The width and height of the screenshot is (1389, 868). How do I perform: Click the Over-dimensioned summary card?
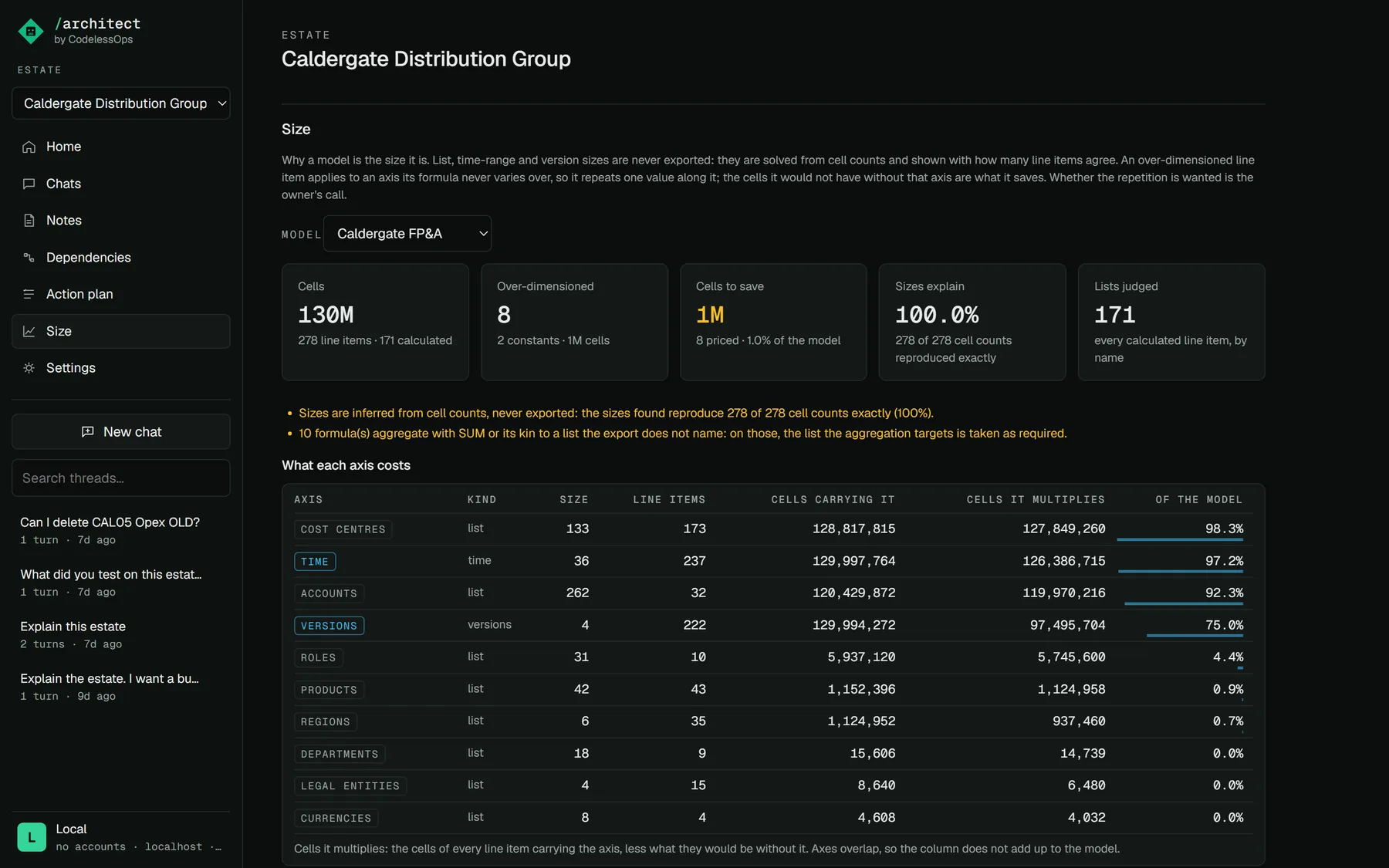coord(574,322)
